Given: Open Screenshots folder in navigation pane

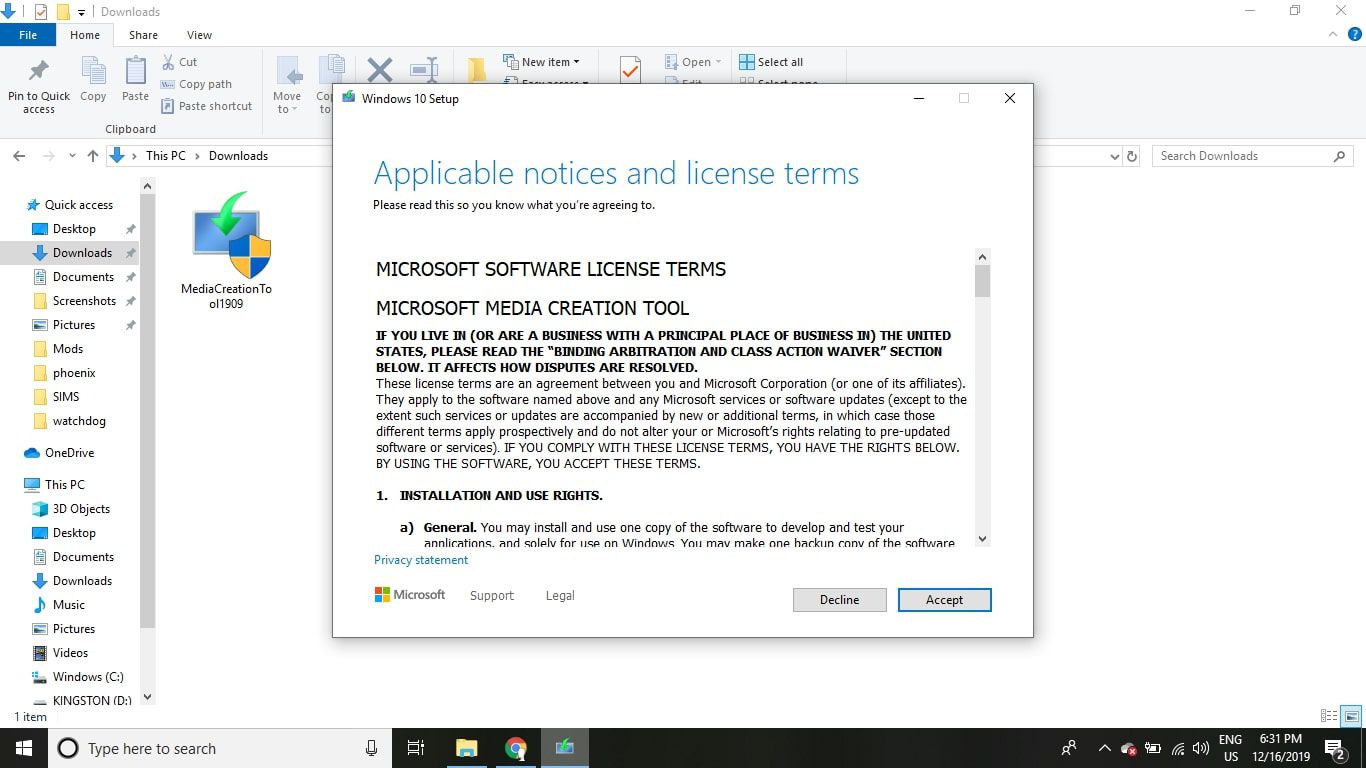Looking at the screenshot, I should click(x=84, y=301).
